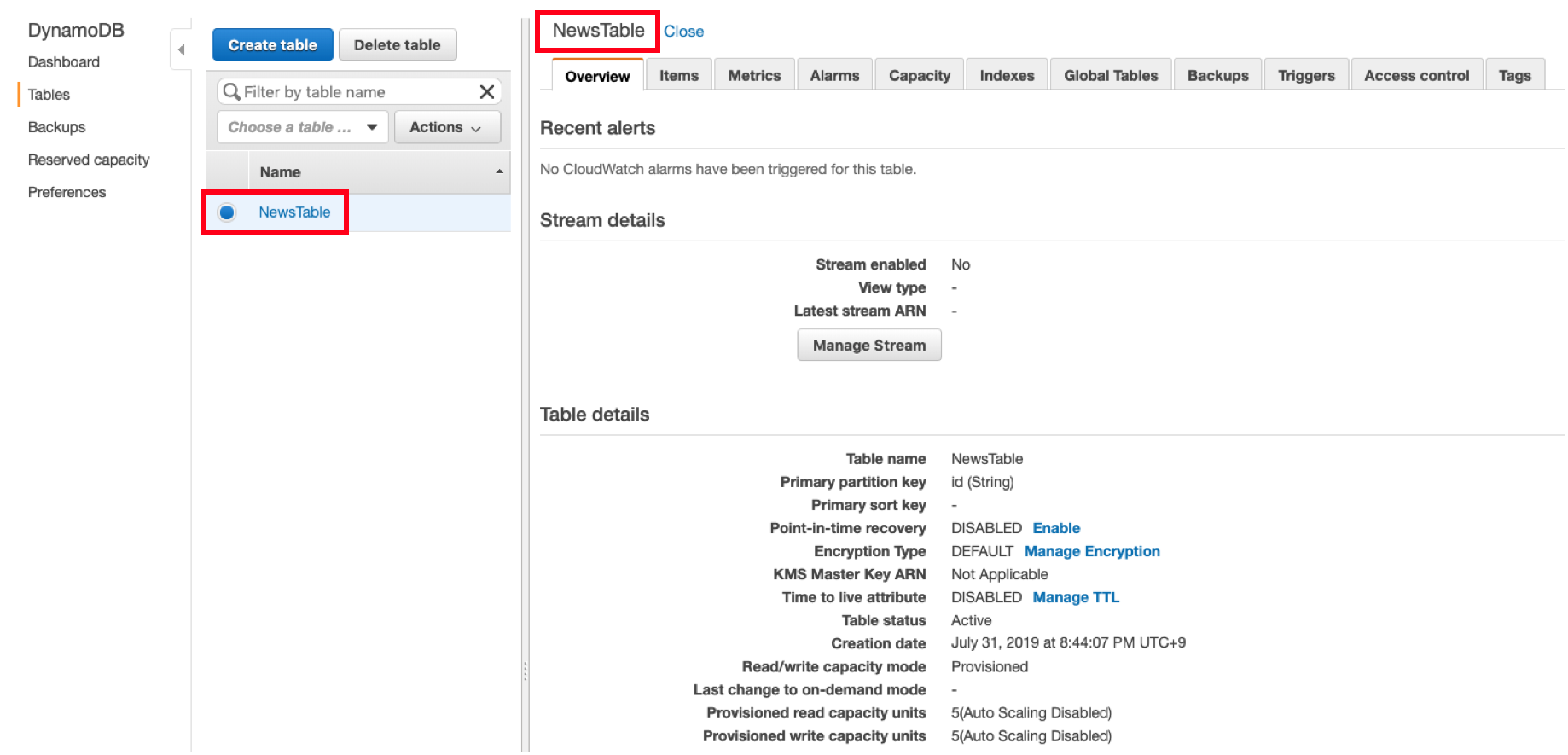Go to the Triggers tab
This screenshot has width=1568, height=755.
(1306, 75)
